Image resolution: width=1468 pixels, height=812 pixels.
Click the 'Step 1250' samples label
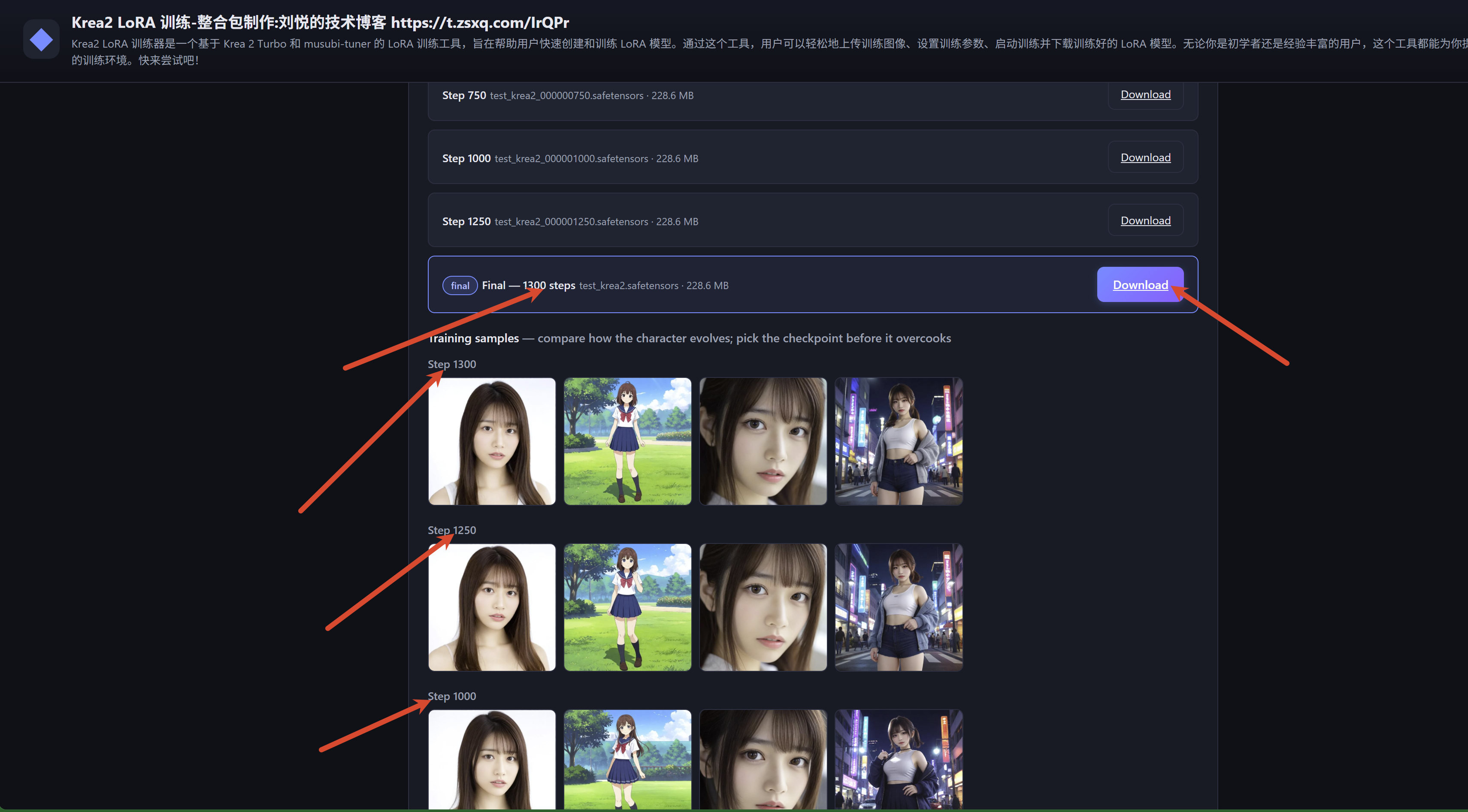pyautogui.click(x=452, y=530)
